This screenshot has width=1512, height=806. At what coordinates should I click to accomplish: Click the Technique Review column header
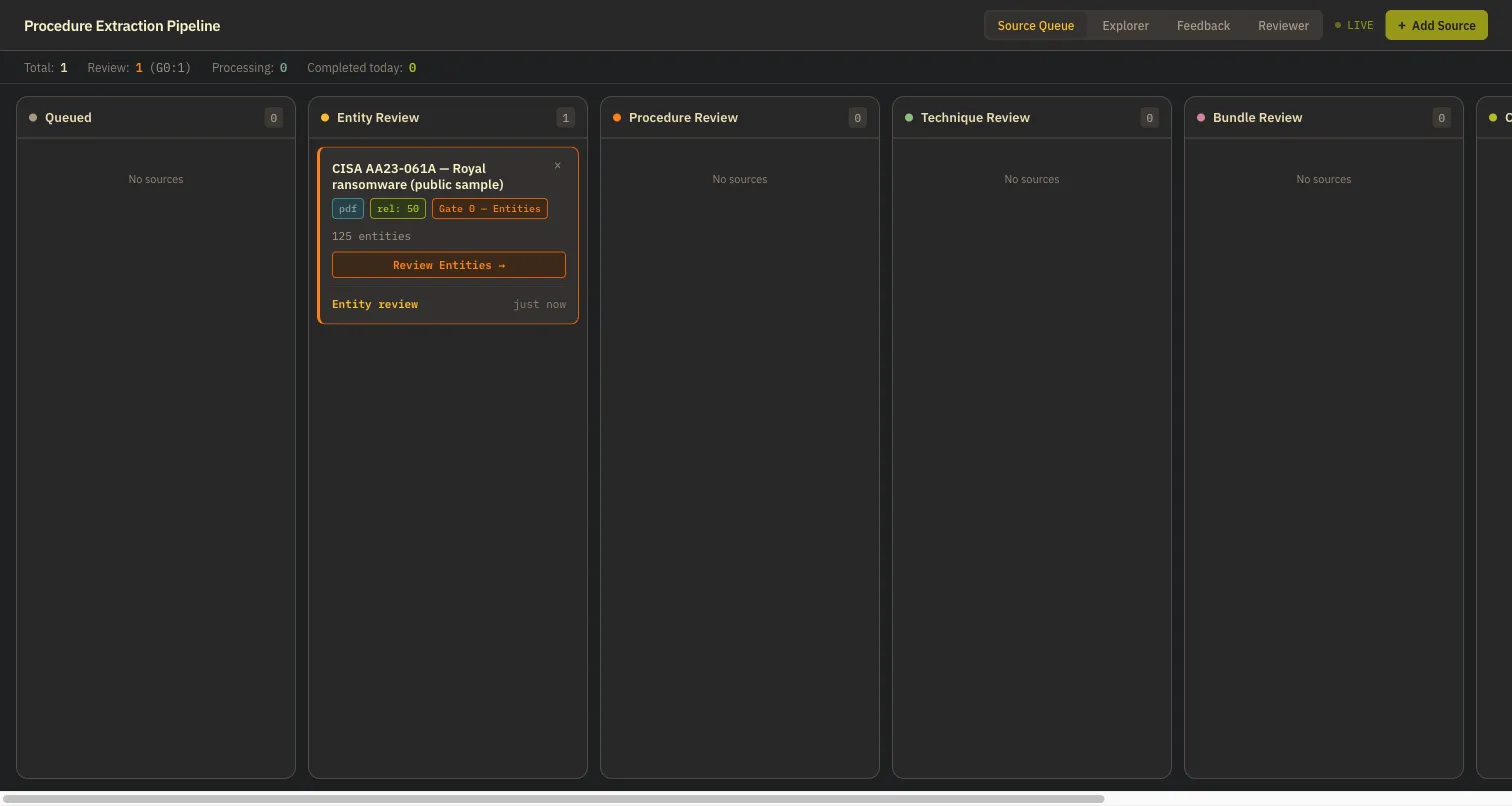(1032, 118)
